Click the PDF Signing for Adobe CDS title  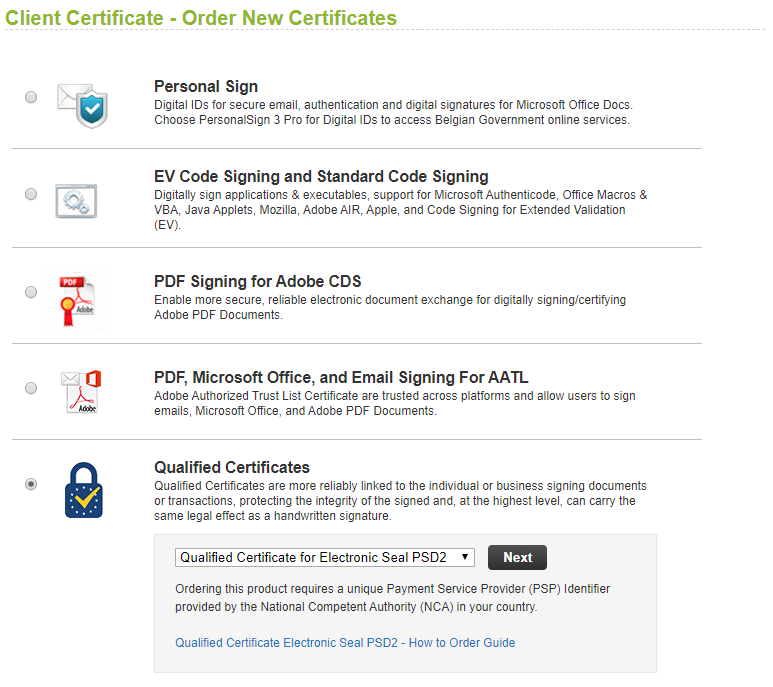257,282
